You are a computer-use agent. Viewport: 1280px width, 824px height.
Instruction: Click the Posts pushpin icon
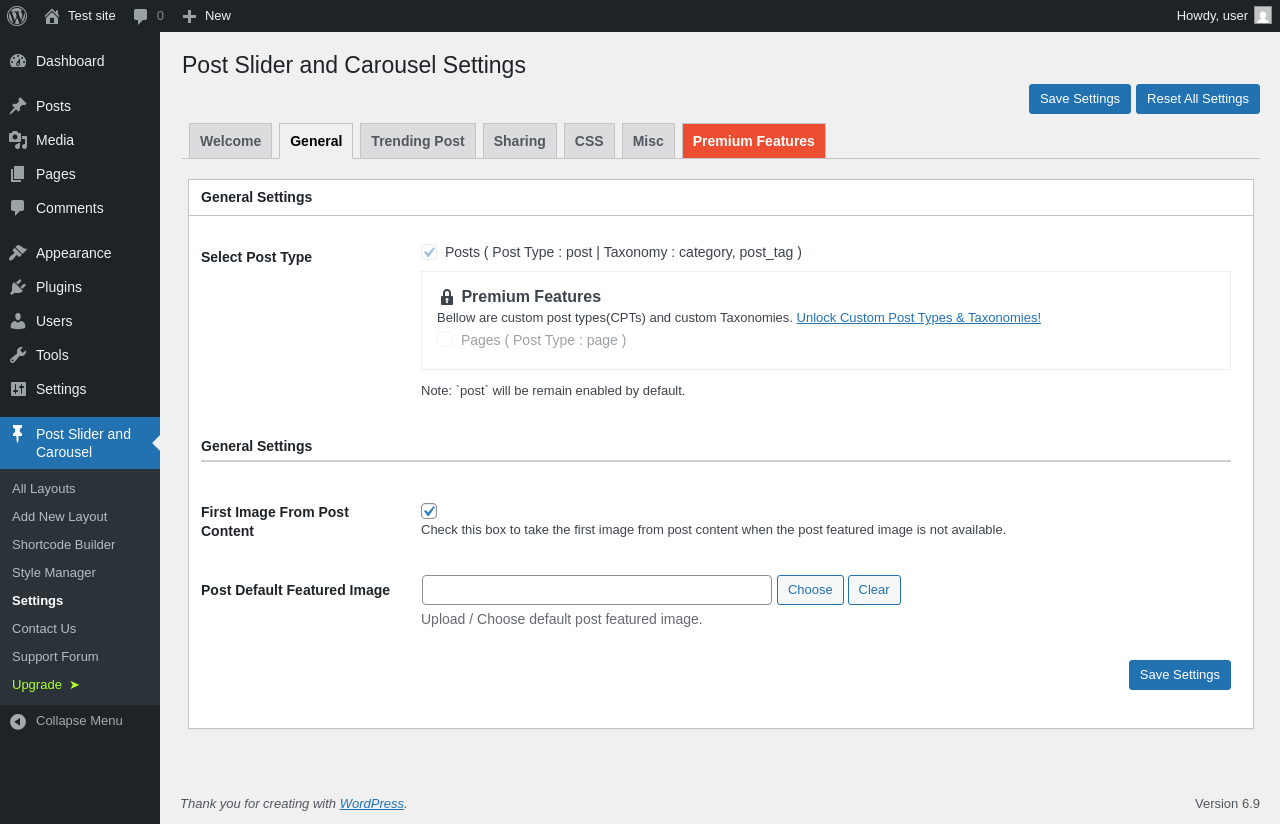tap(18, 106)
